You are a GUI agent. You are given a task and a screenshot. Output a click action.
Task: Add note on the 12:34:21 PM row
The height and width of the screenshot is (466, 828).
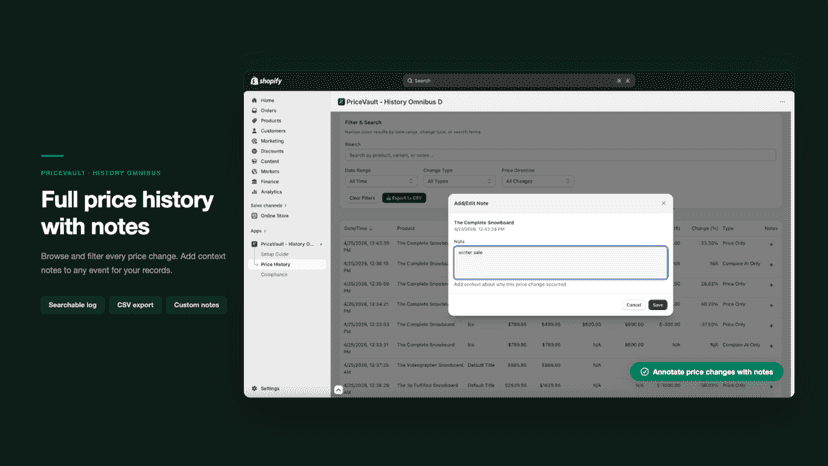coord(771,305)
